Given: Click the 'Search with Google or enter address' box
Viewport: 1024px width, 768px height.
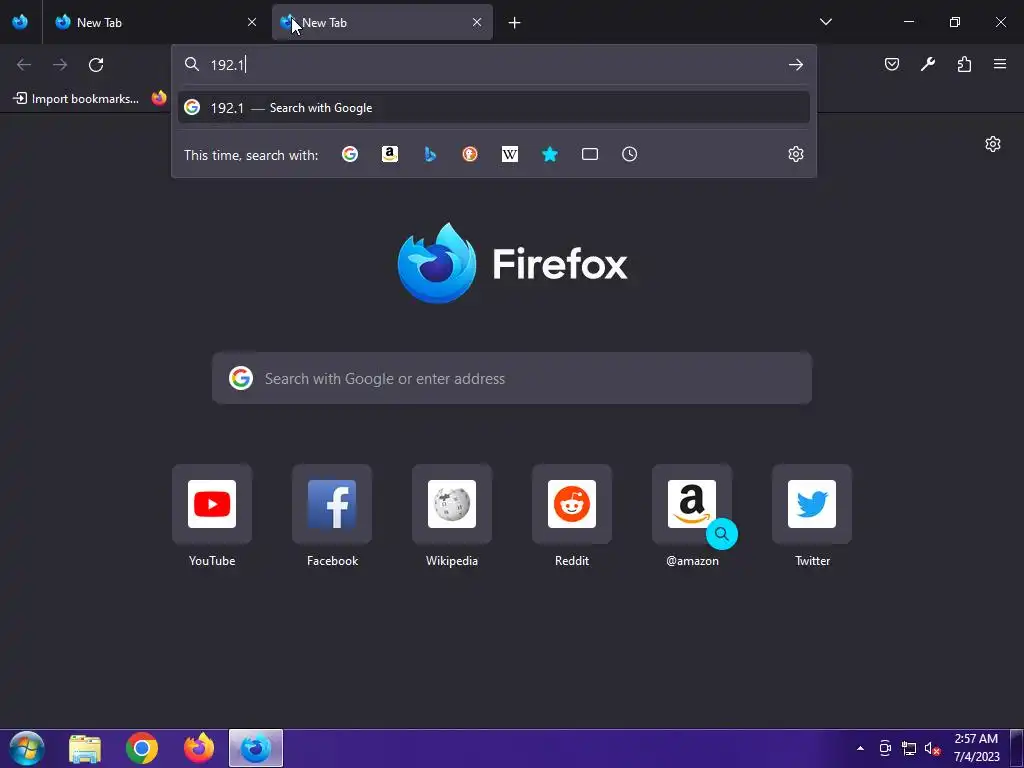Looking at the screenshot, I should click(x=512, y=378).
